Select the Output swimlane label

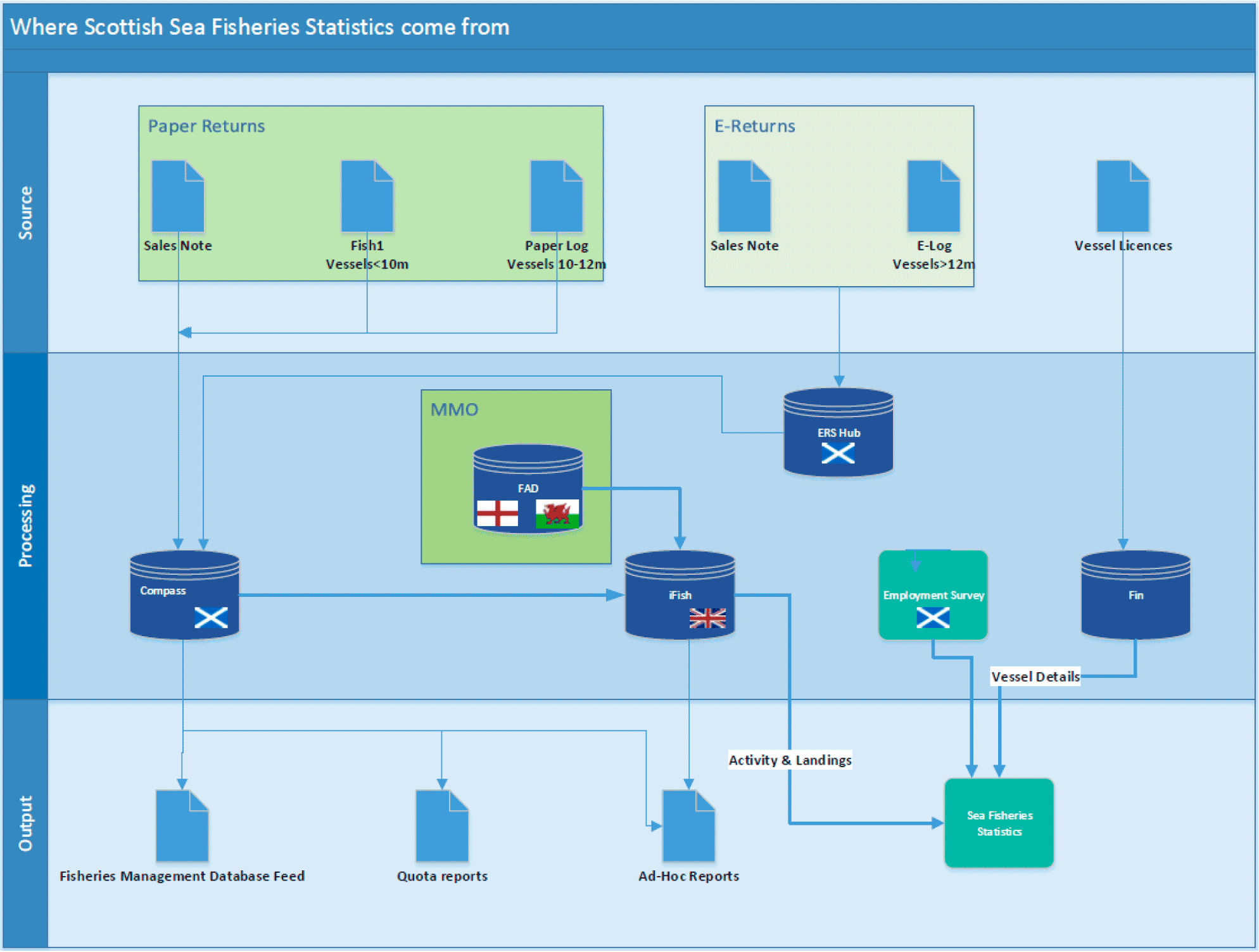[x=25, y=823]
